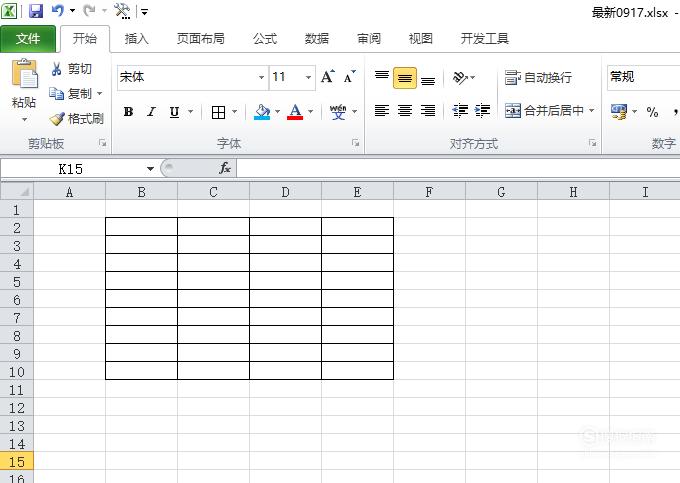This screenshot has width=680, height=483.
Task: Toggle Center text alignment
Action: [x=405, y=111]
